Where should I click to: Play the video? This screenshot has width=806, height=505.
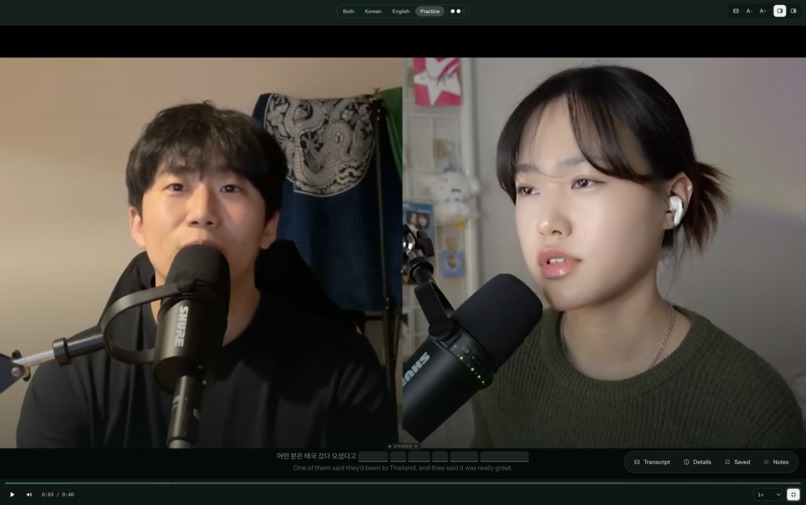12,494
